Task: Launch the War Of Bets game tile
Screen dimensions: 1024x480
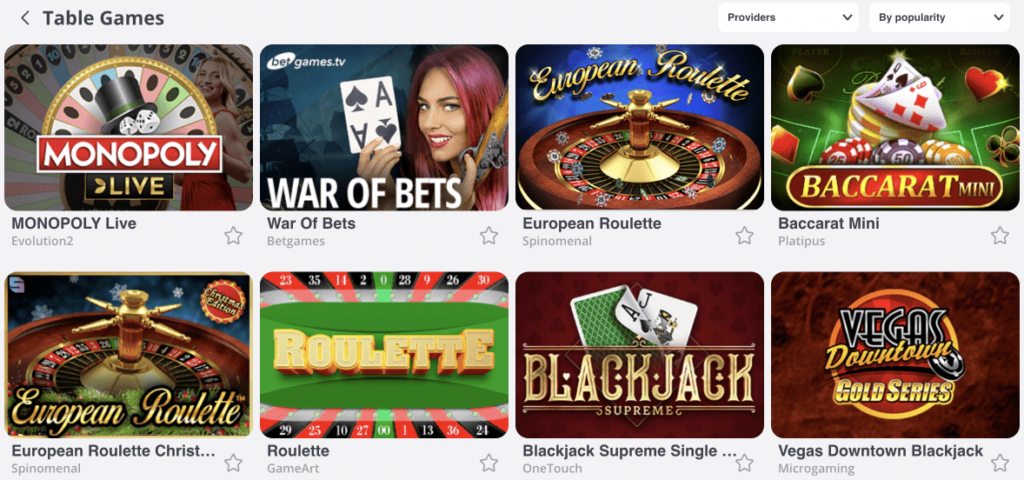Action: coord(384,127)
